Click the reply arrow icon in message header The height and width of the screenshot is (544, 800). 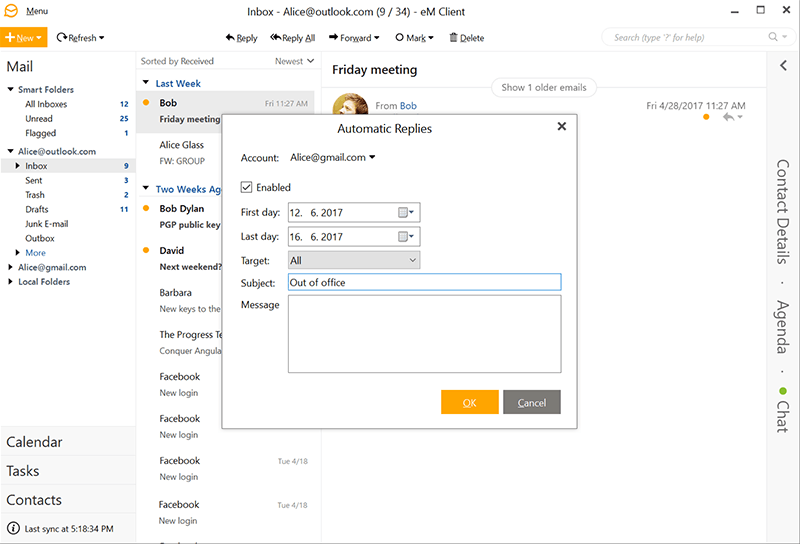(x=729, y=117)
